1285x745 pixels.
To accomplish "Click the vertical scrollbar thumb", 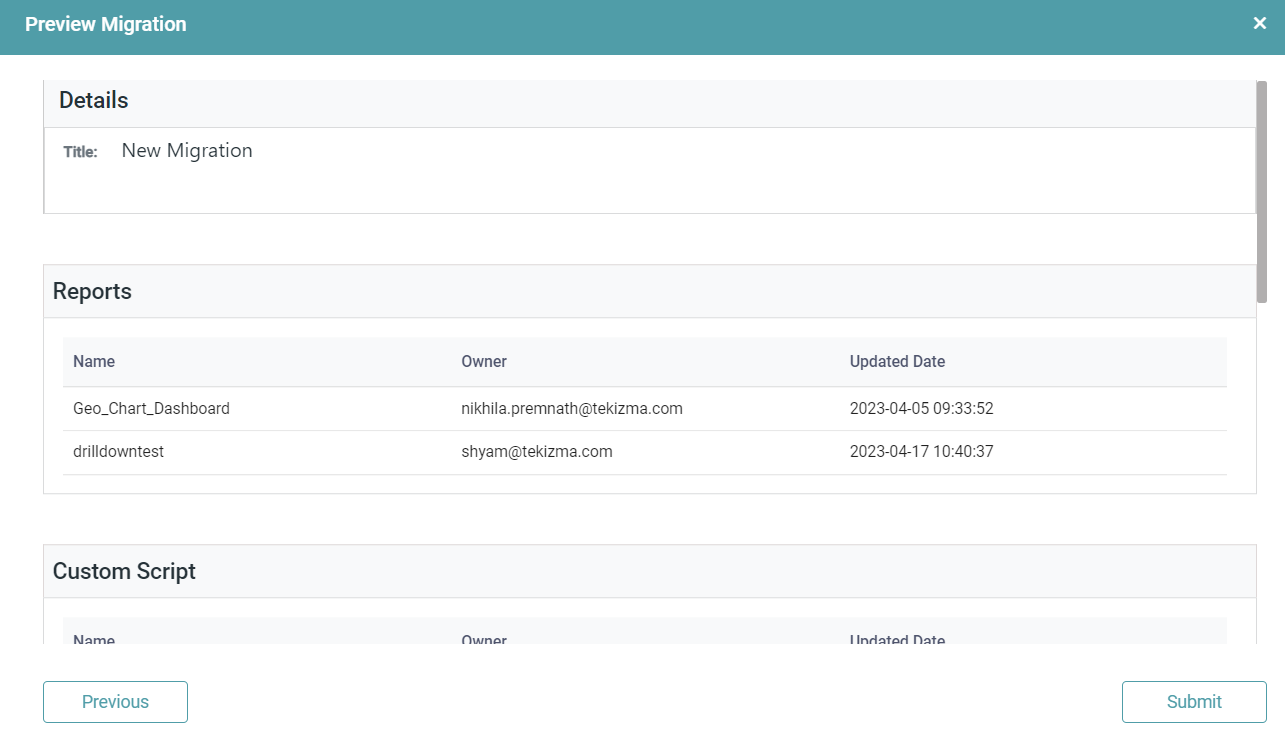I will coord(1262,190).
